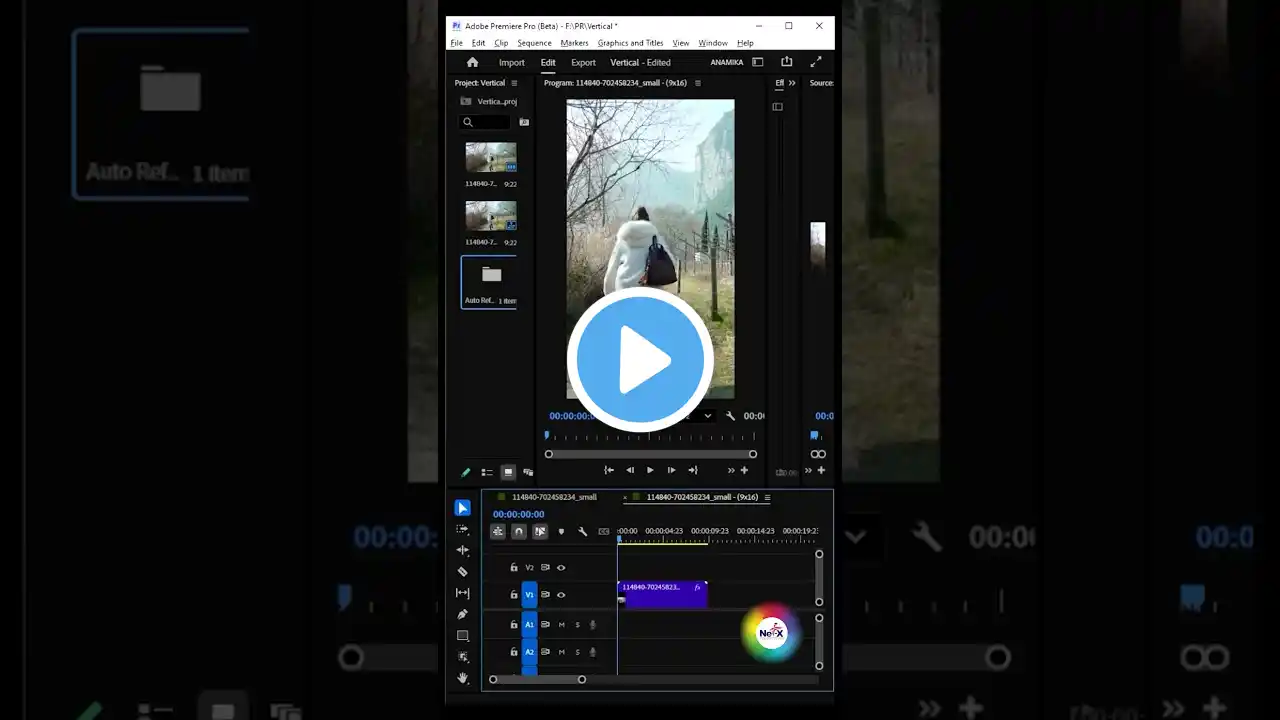Solo track A1
Image resolution: width=1280 pixels, height=720 pixels.
577,625
